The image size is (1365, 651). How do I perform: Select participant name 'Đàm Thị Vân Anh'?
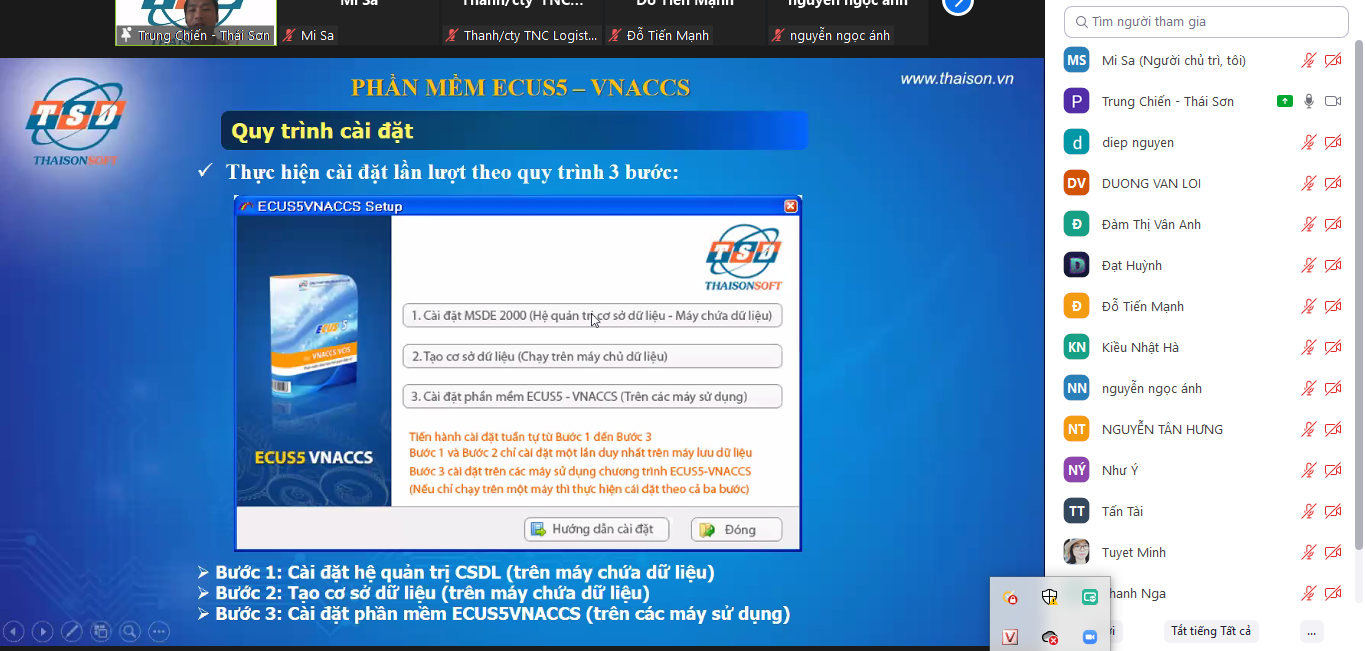coord(1151,225)
